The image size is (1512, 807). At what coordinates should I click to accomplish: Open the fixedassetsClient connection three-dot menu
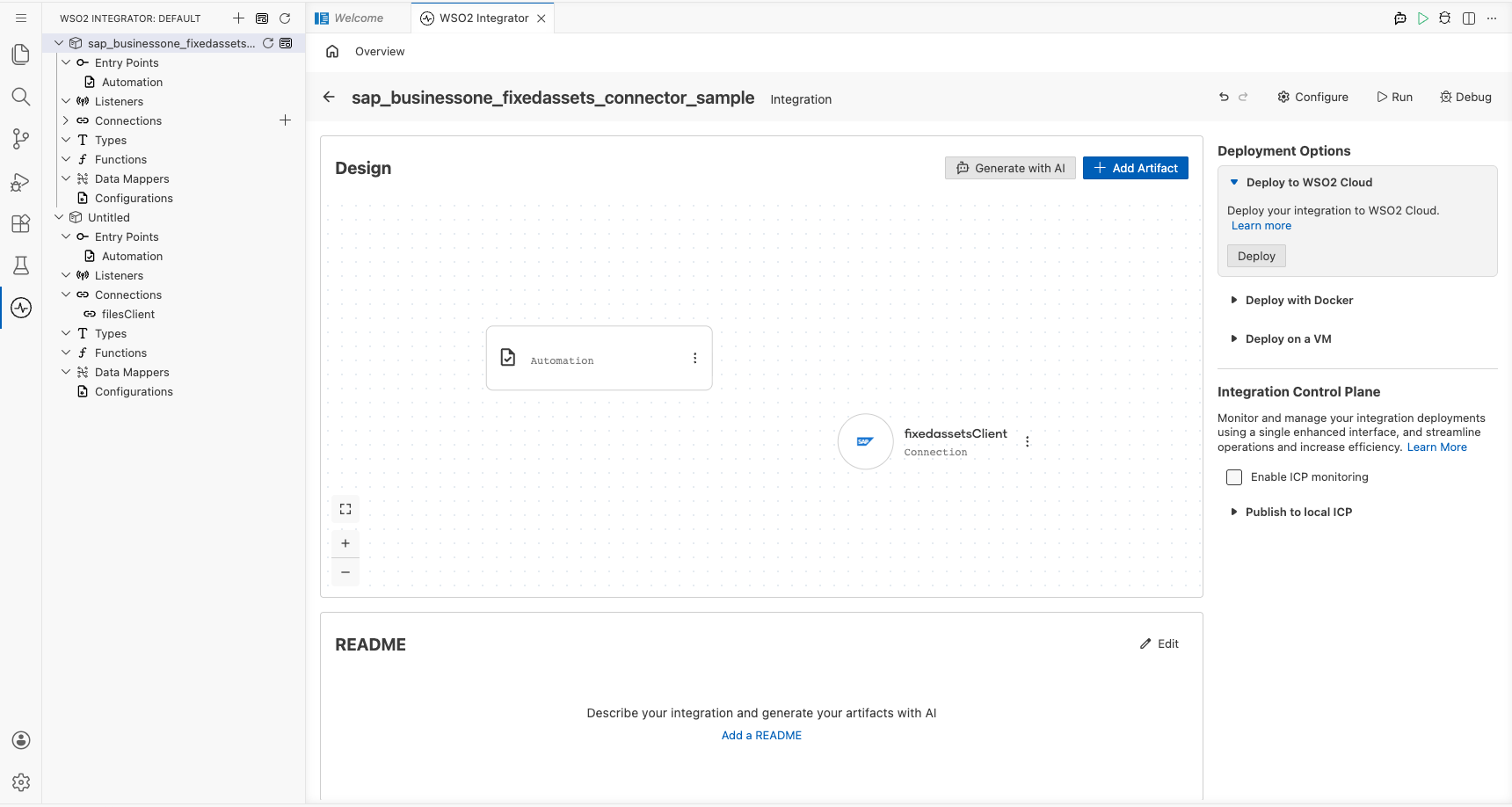[x=1027, y=442]
